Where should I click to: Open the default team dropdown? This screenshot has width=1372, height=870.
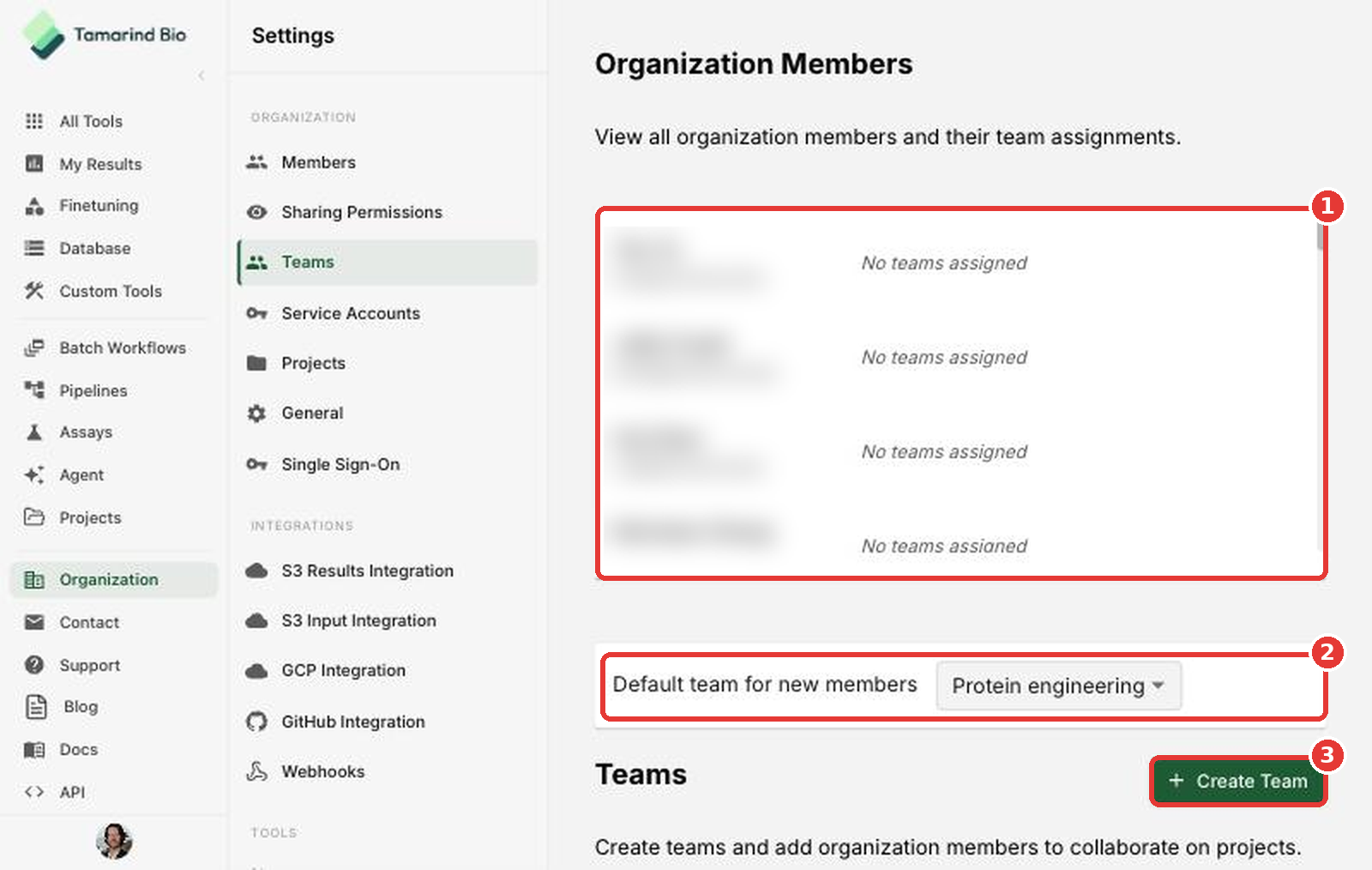[1058, 686]
